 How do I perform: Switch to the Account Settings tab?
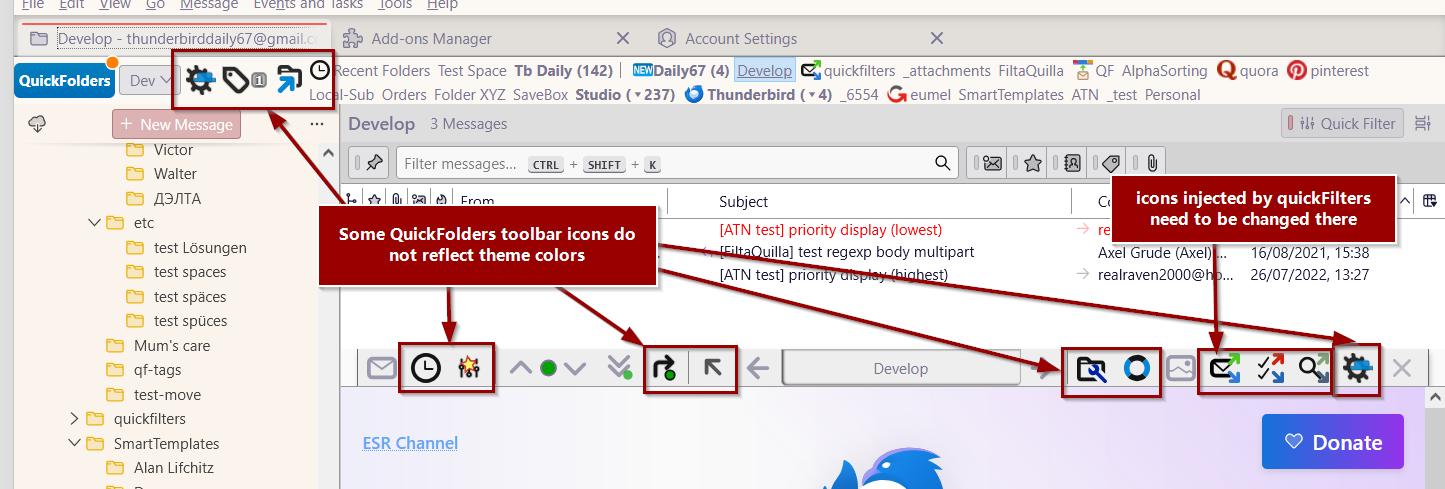tap(741, 39)
